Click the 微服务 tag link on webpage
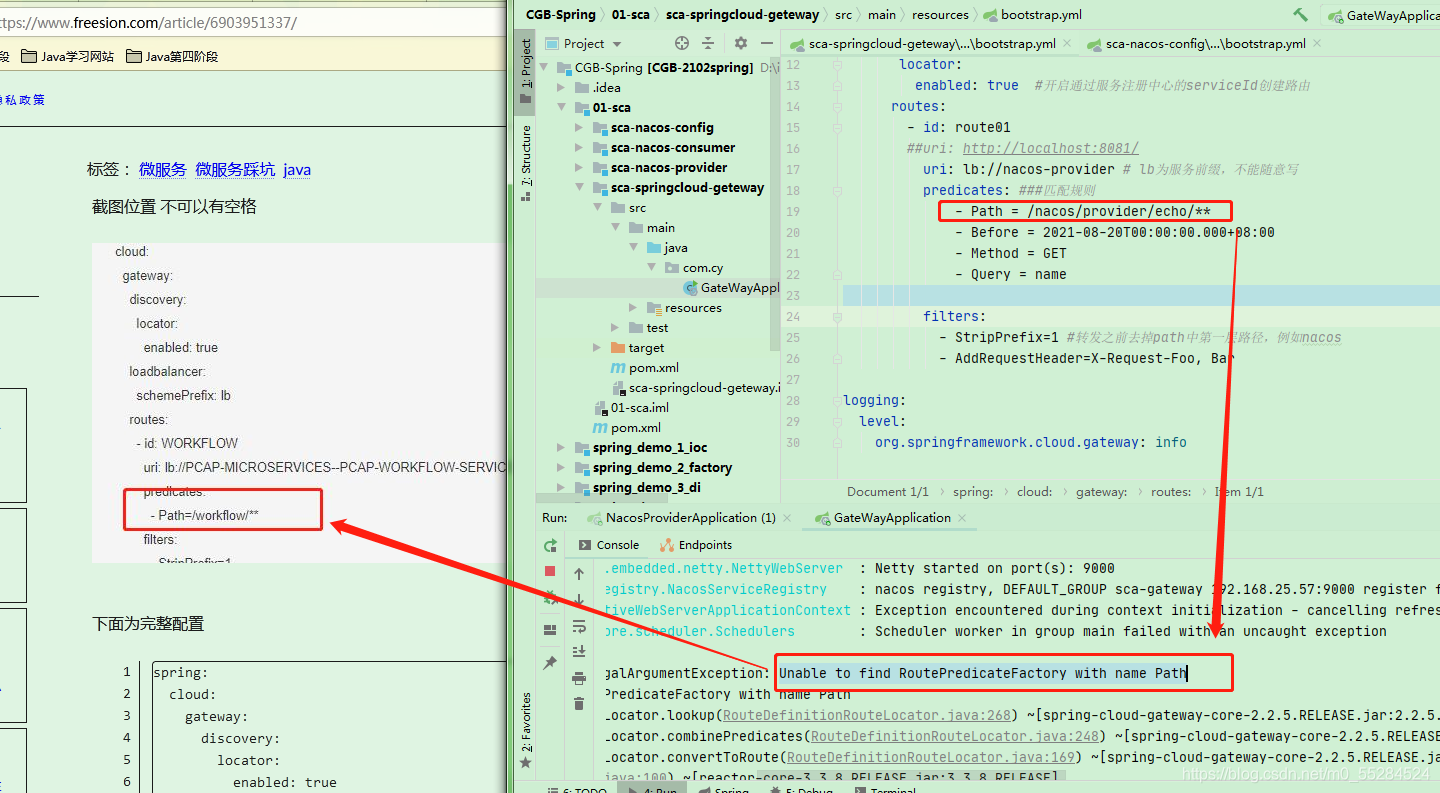The width and height of the screenshot is (1440, 793). click(163, 170)
